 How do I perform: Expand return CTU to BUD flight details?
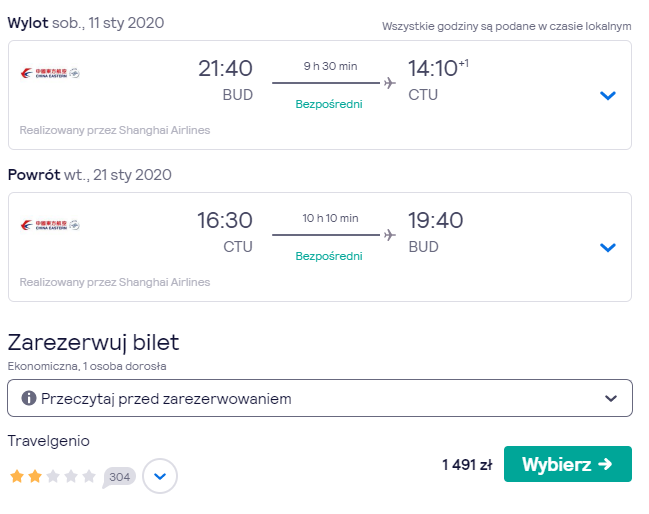click(x=608, y=247)
